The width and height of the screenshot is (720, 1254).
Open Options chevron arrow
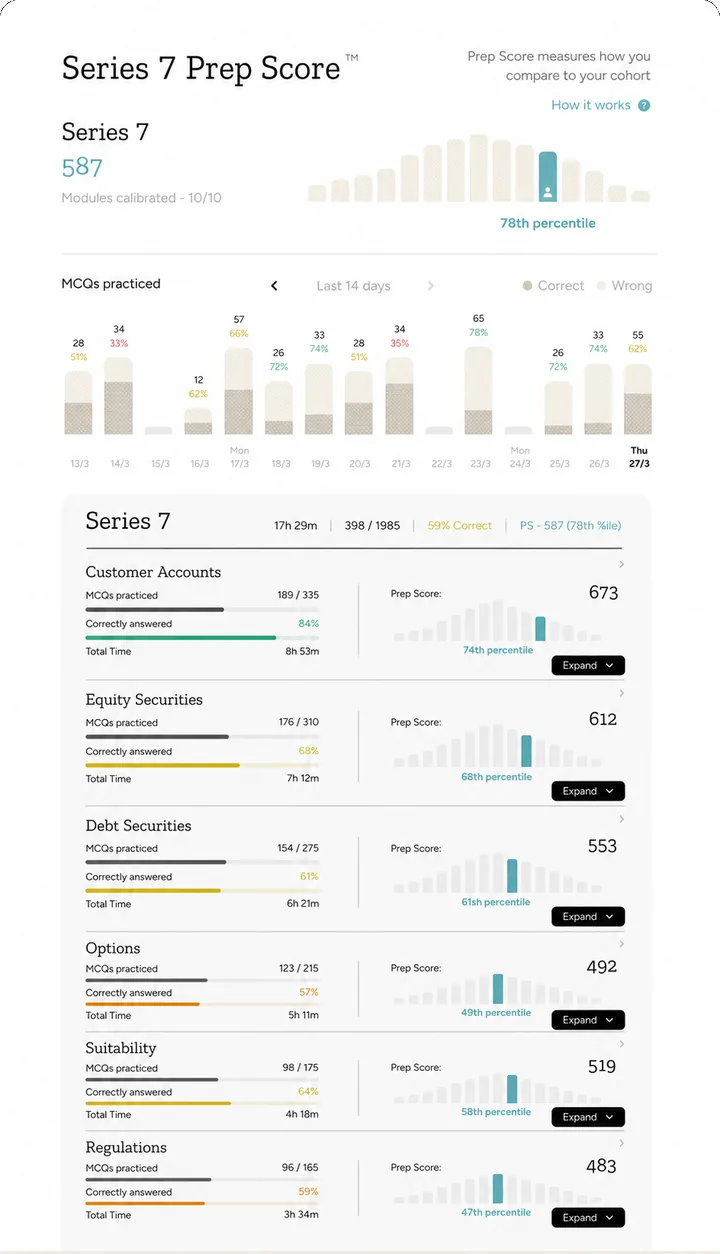tap(622, 943)
